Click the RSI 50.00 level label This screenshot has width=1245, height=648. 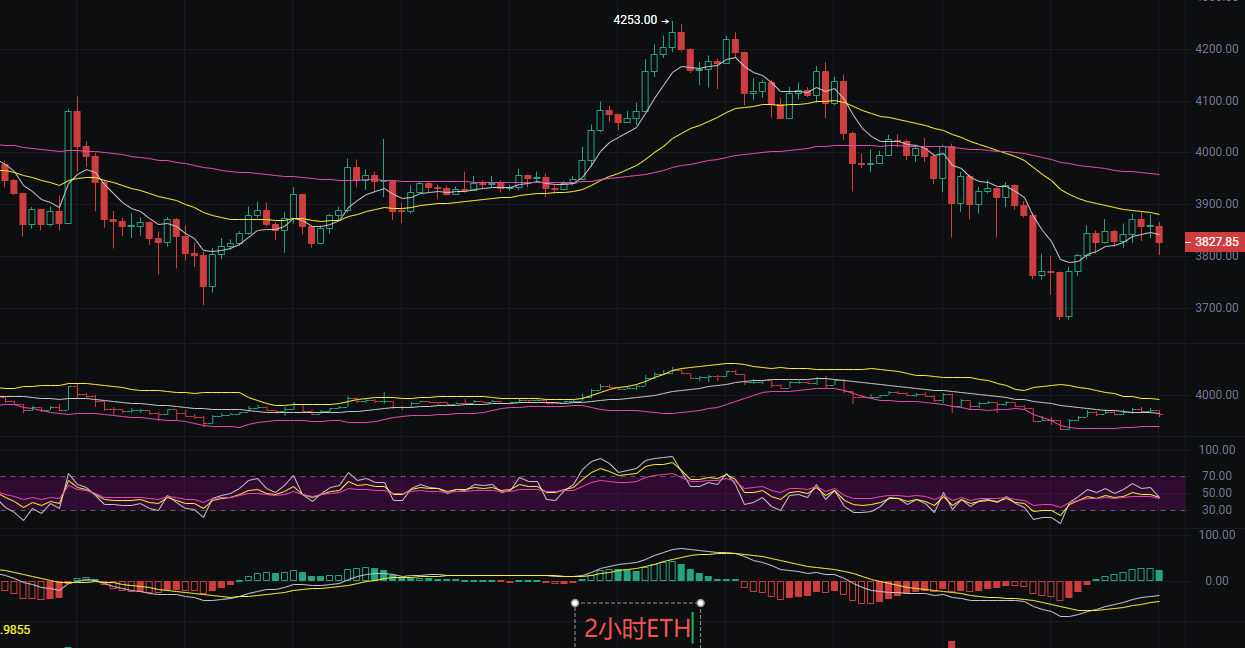tap(1217, 493)
